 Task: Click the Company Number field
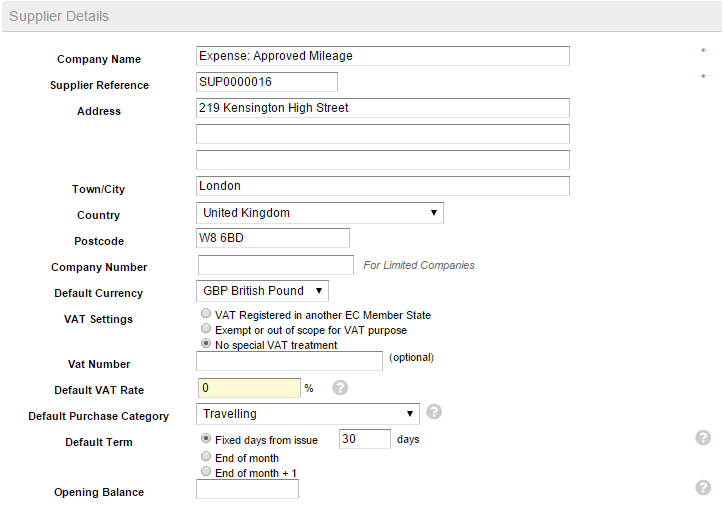pyautogui.click(x=275, y=265)
